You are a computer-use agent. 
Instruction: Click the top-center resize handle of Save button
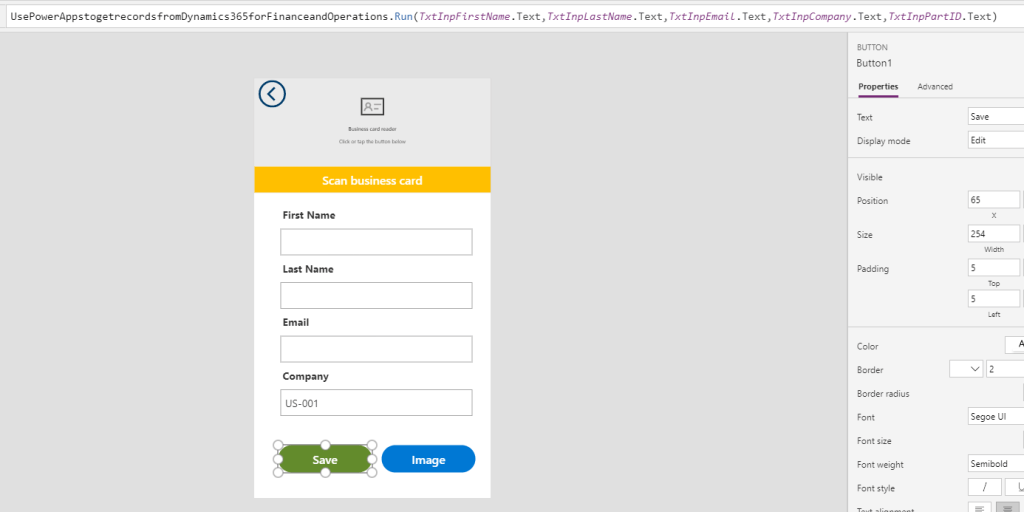coord(325,445)
